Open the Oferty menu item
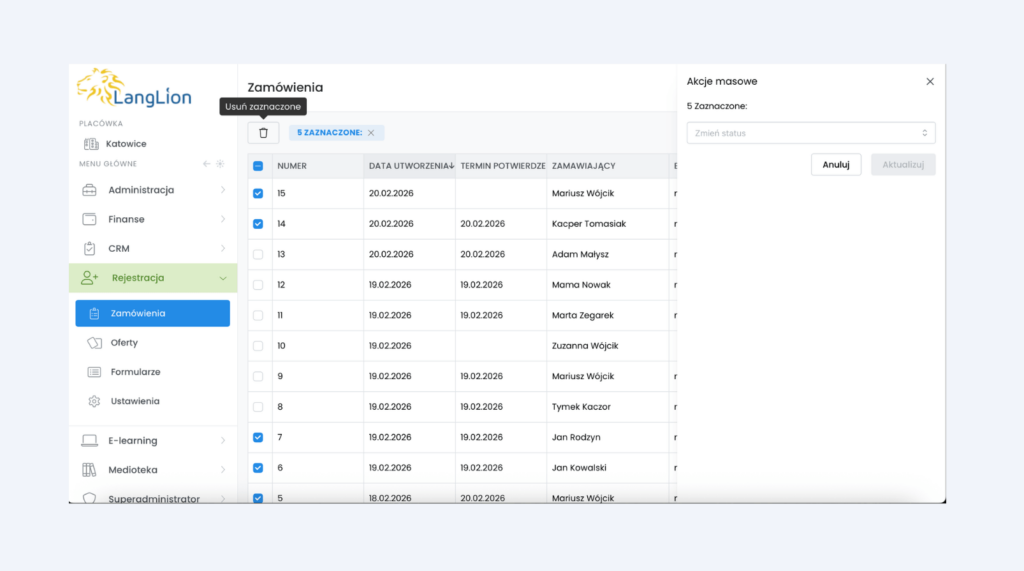The image size is (1024, 571). (124, 343)
